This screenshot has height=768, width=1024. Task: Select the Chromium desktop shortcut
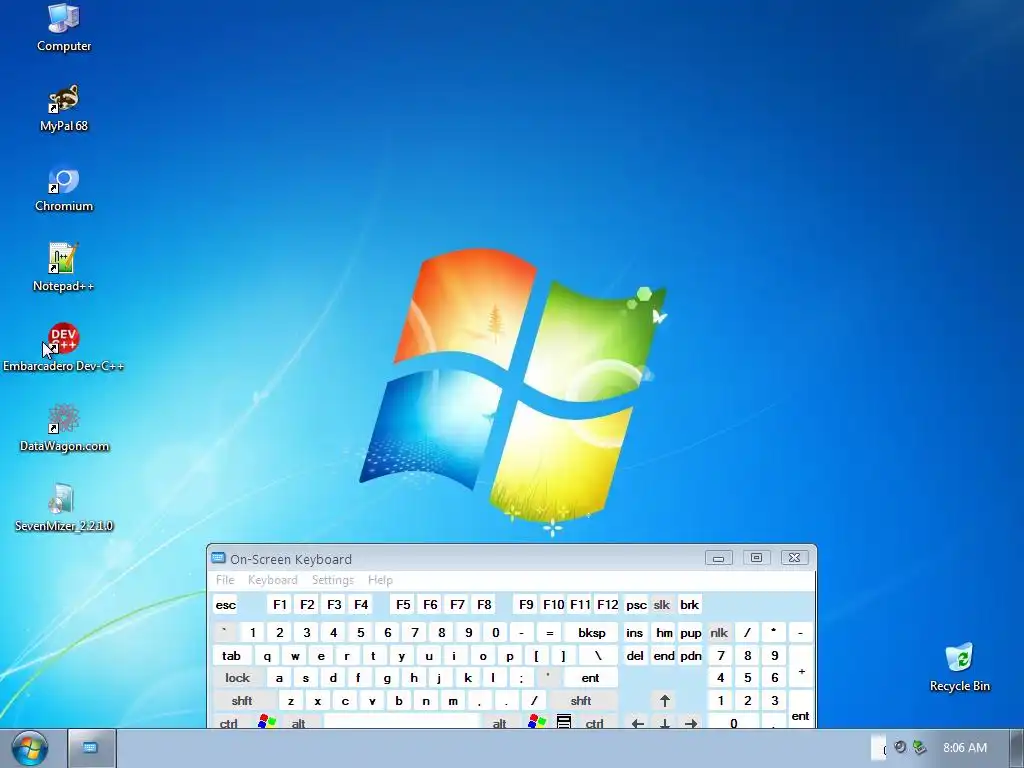63,188
